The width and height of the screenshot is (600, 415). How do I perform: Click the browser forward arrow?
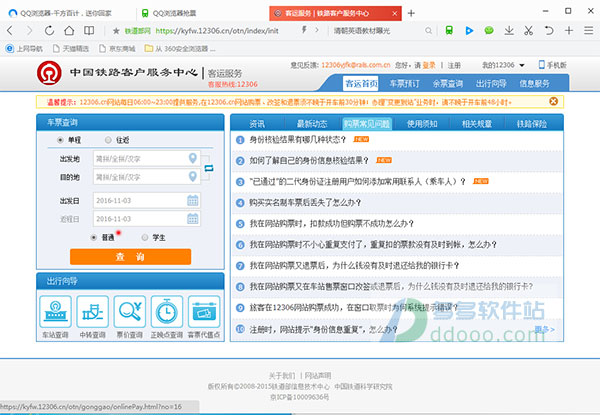(x=29, y=31)
